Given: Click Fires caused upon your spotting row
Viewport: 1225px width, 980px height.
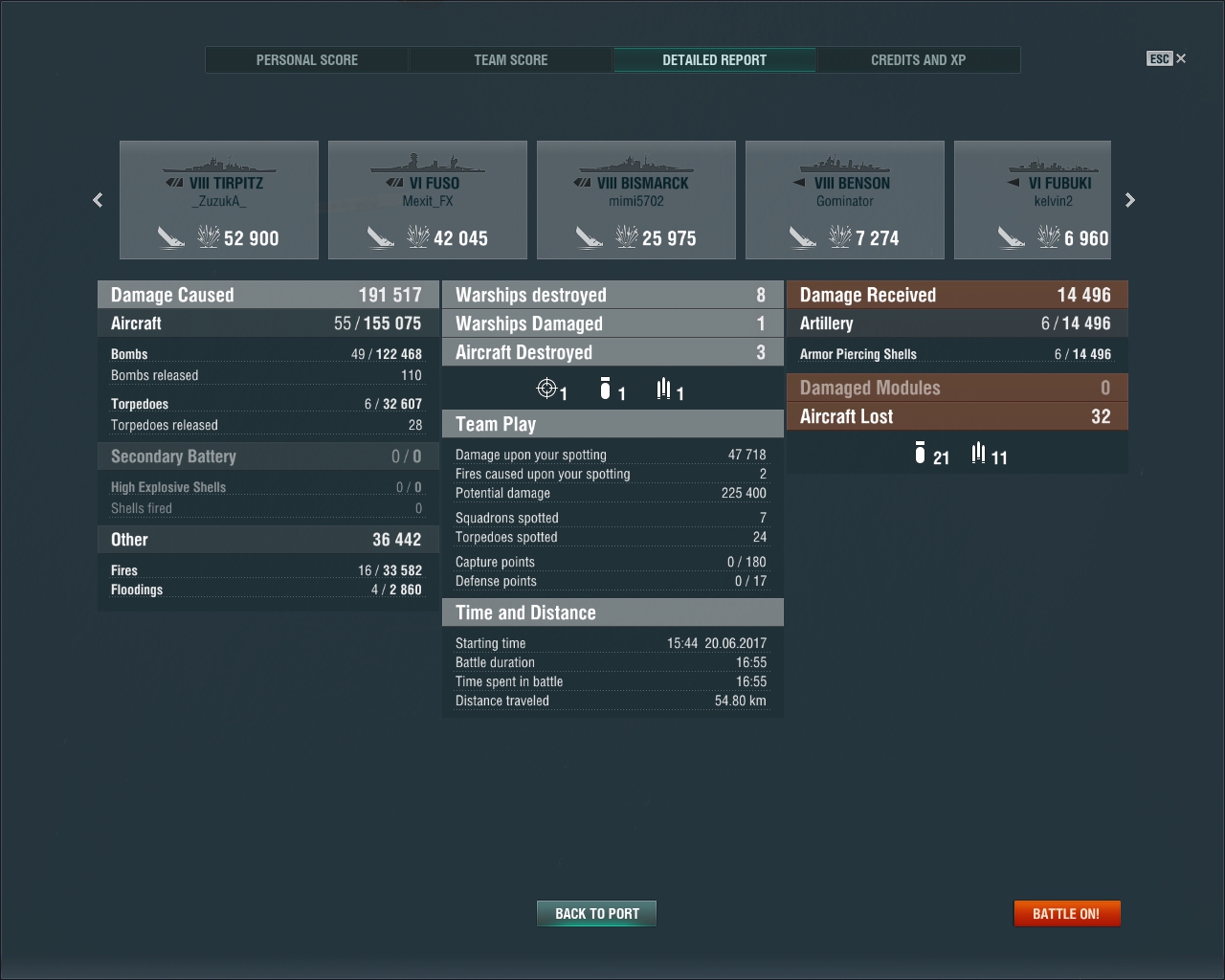Looking at the screenshot, I should (611, 474).
